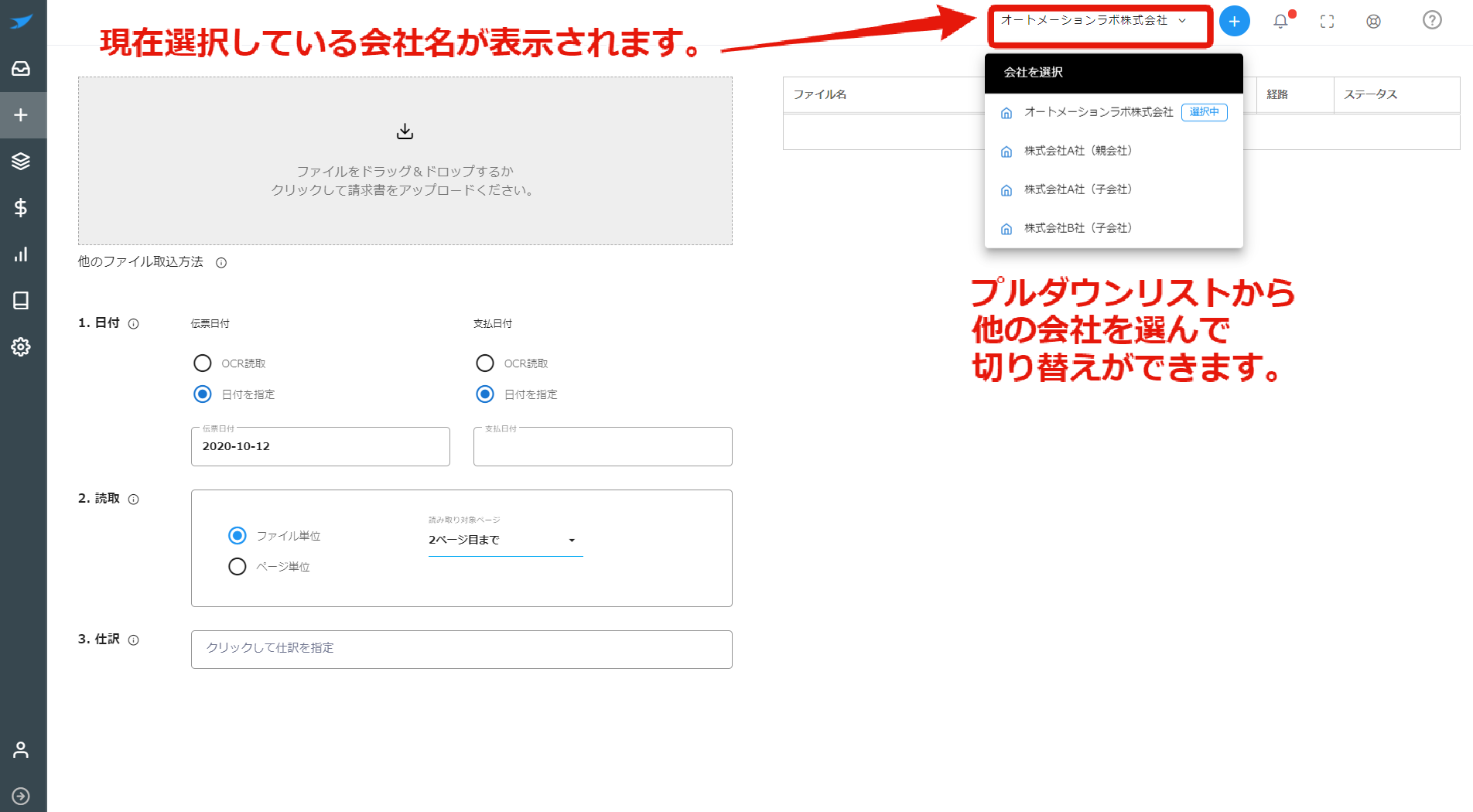Open the book ledger sidebar icon
Image resolution: width=1473 pixels, height=812 pixels.
(x=21, y=300)
